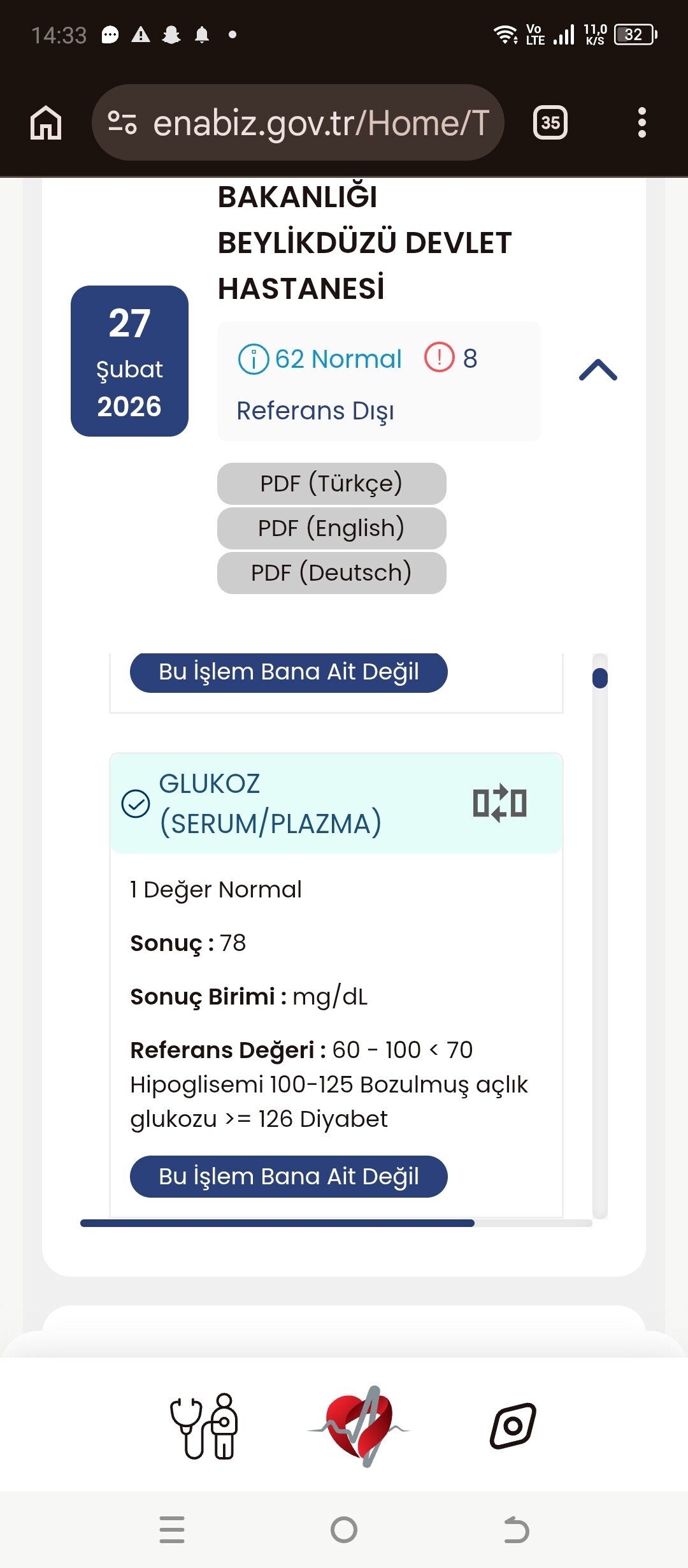The height and width of the screenshot is (1568, 688).
Task: Open the doctor stethoscope icon in bottom bar
Action: coord(204,1426)
